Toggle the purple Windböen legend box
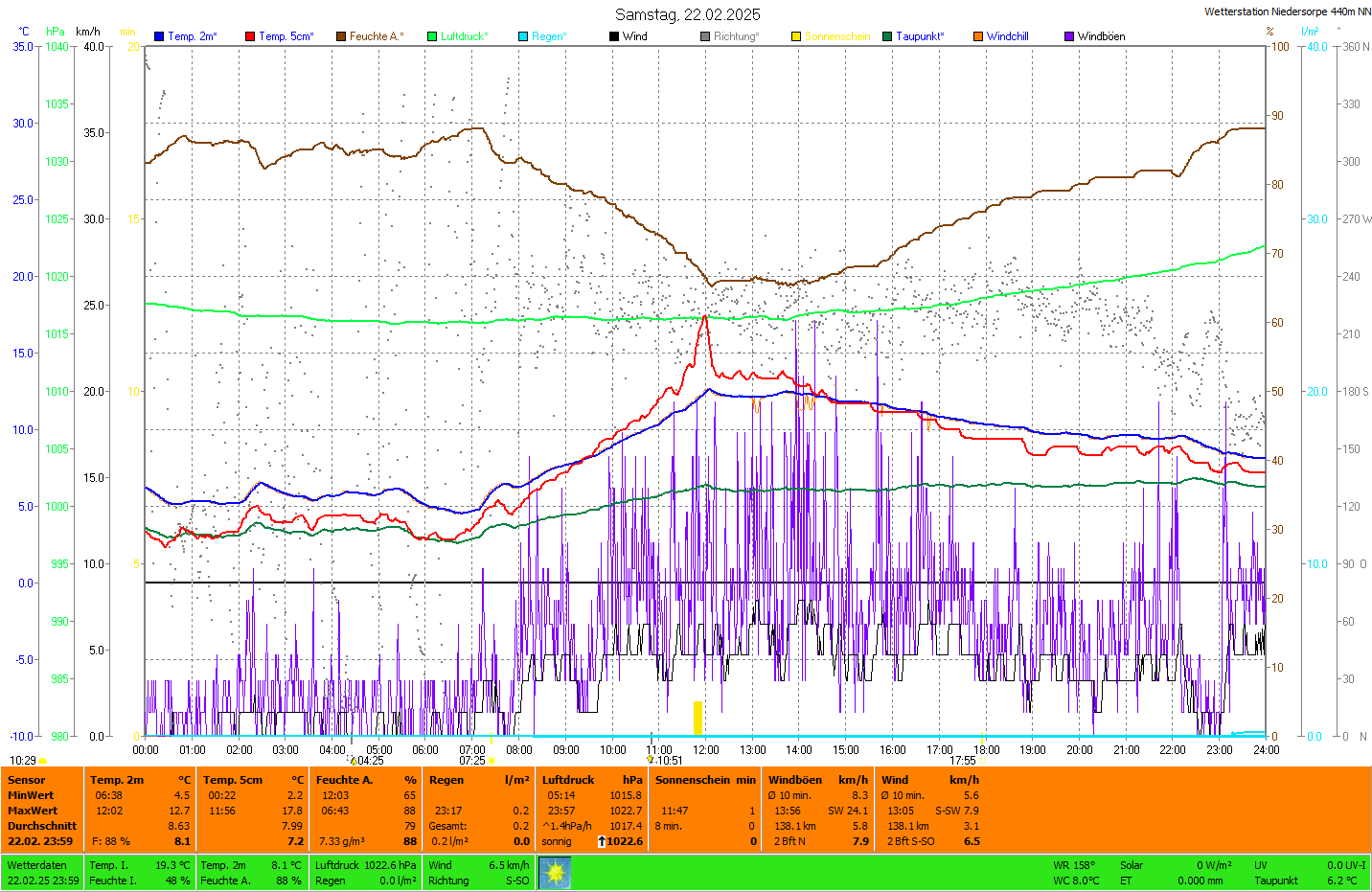Viewport: 1372px width, 892px height. click(1069, 36)
